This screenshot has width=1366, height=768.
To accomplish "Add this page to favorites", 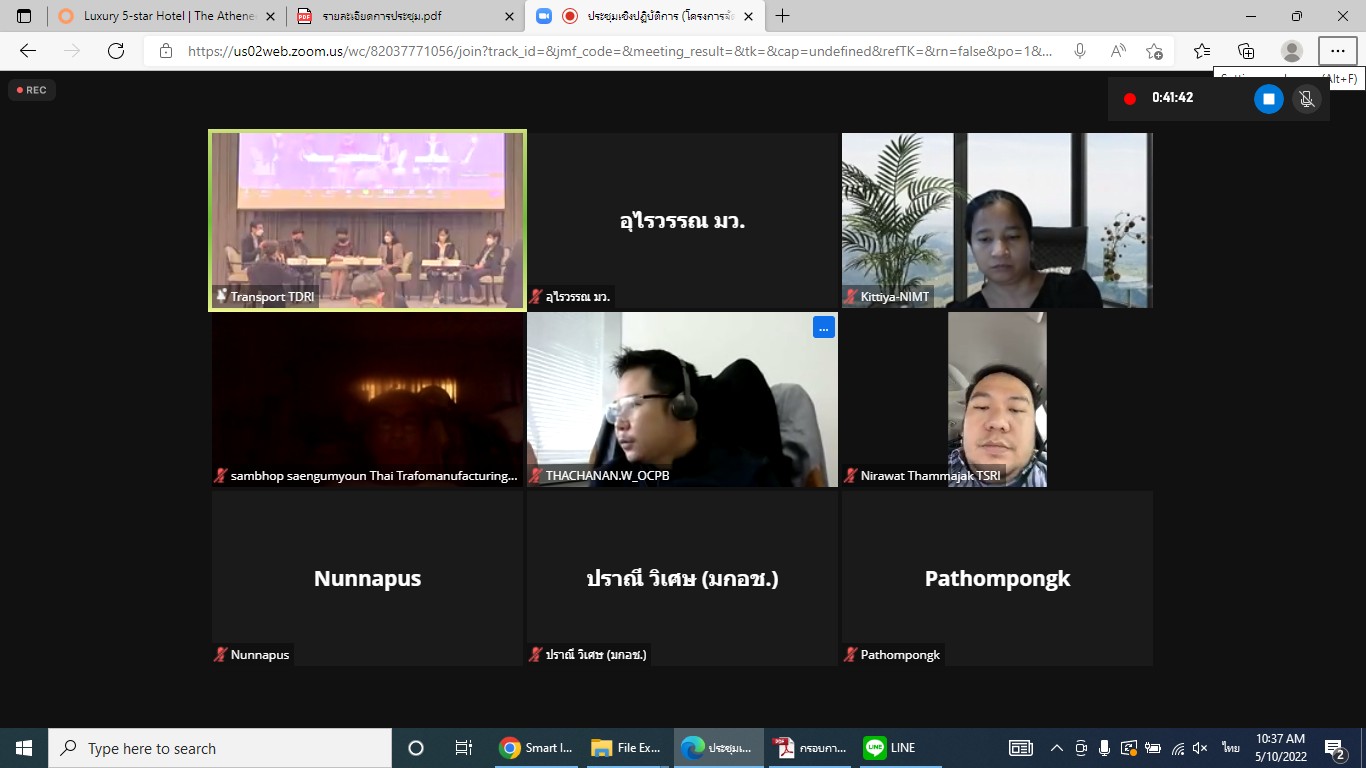I will [x=1154, y=51].
